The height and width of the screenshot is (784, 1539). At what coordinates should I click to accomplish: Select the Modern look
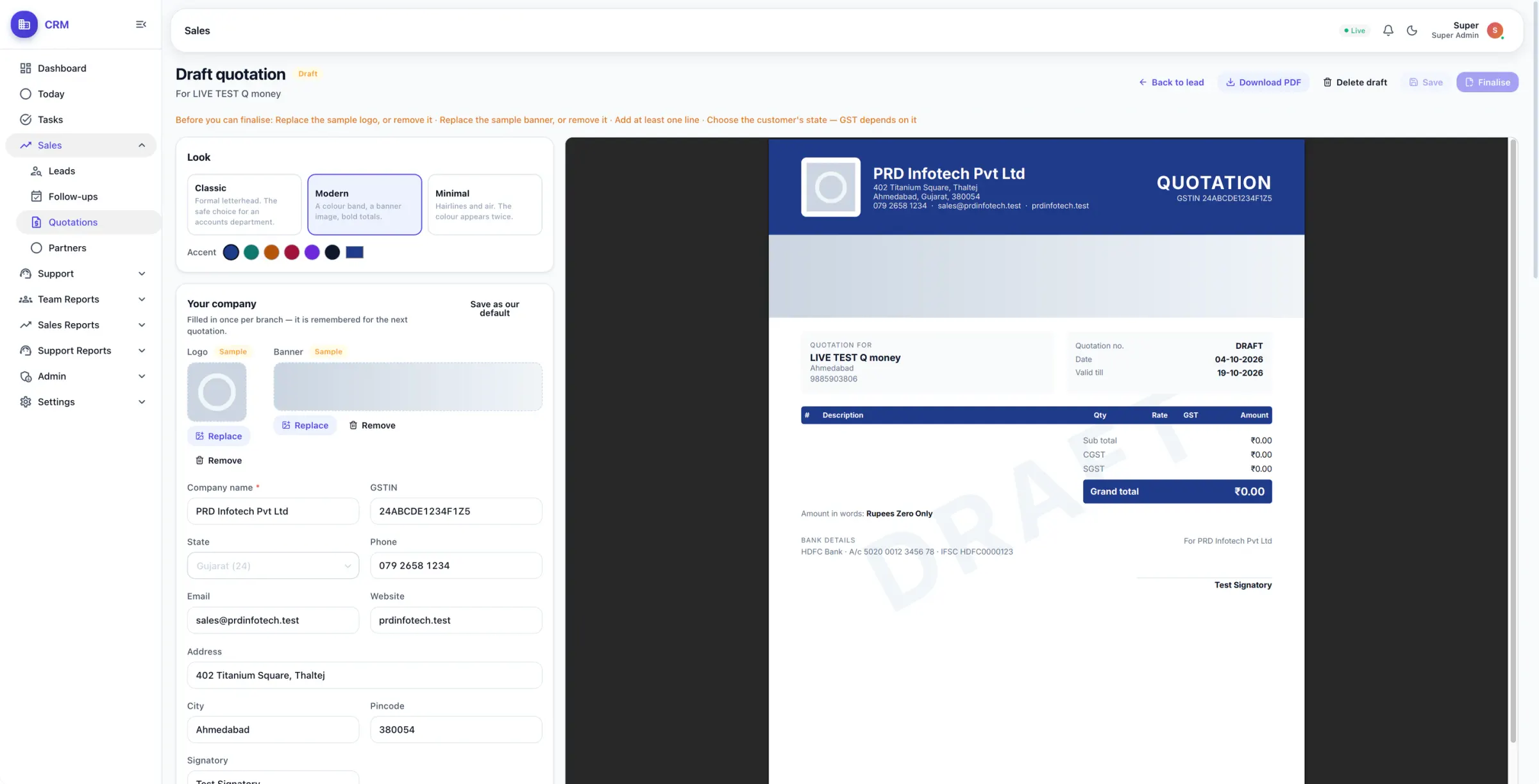click(364, 204)
